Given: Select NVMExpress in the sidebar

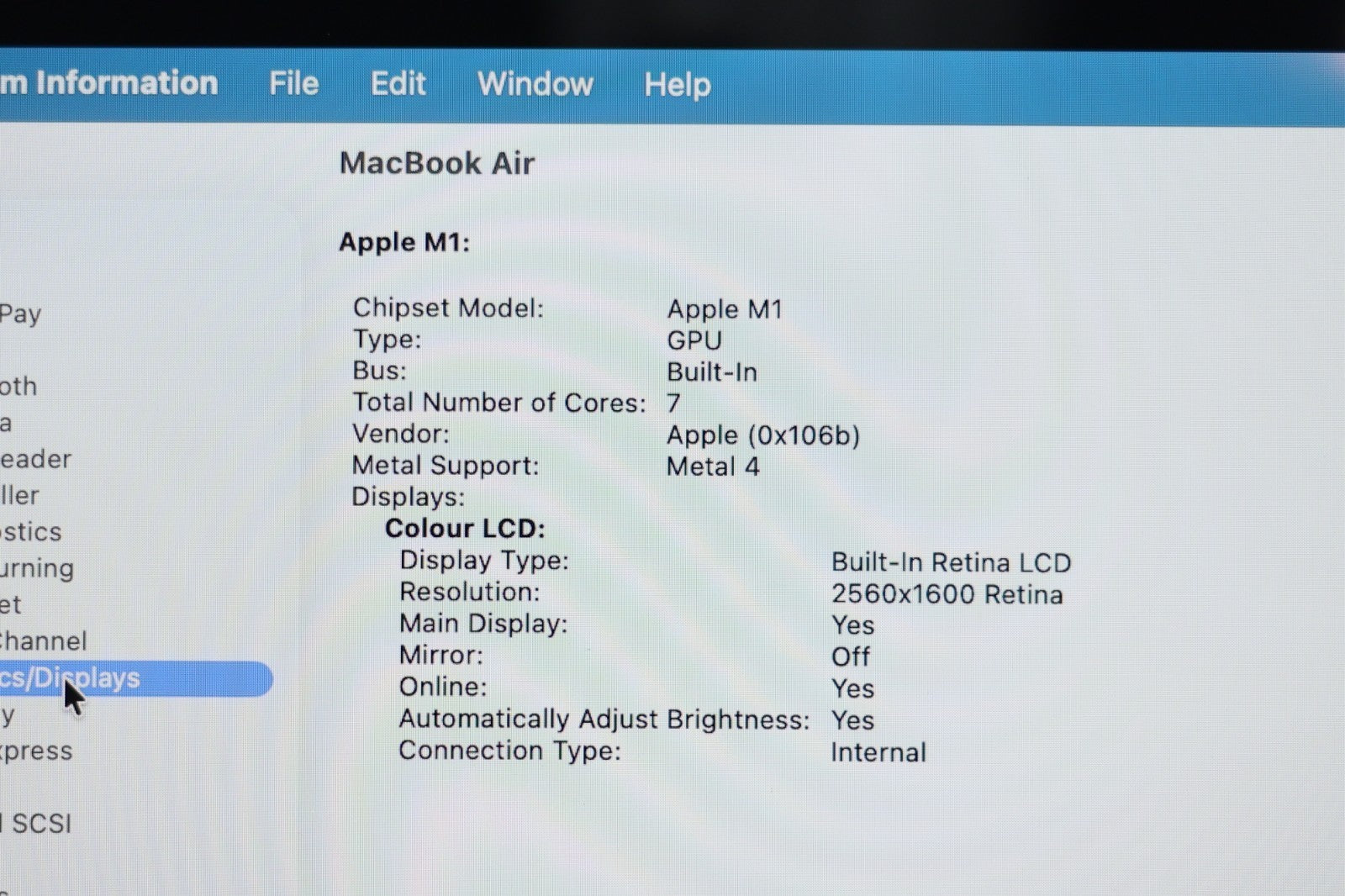Looking at the screenshot, I should 36,751.
